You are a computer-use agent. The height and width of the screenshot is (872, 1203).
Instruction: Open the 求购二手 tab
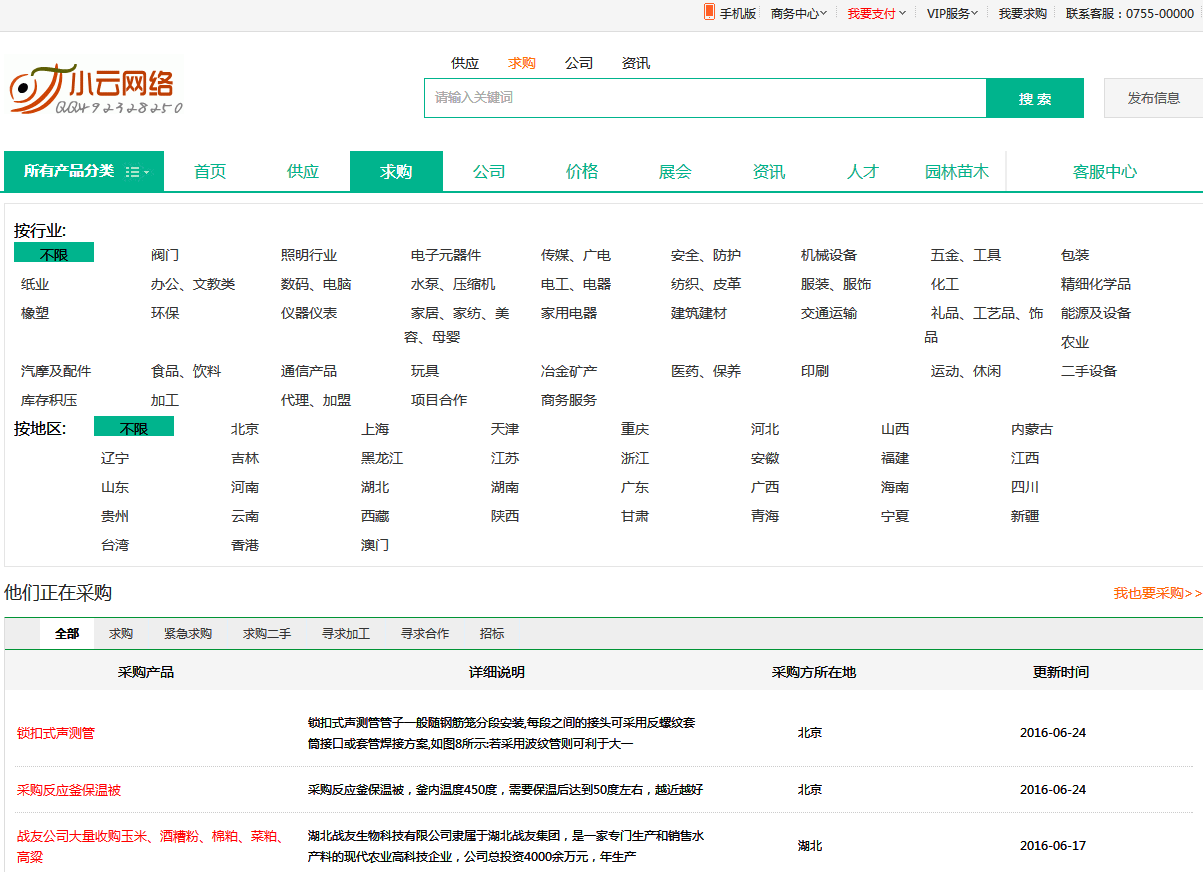pos(267,634)
